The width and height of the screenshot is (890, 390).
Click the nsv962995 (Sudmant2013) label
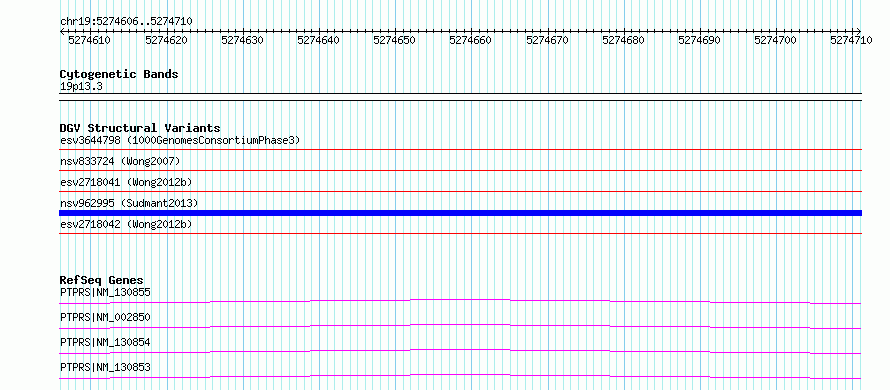click(129, 203)
